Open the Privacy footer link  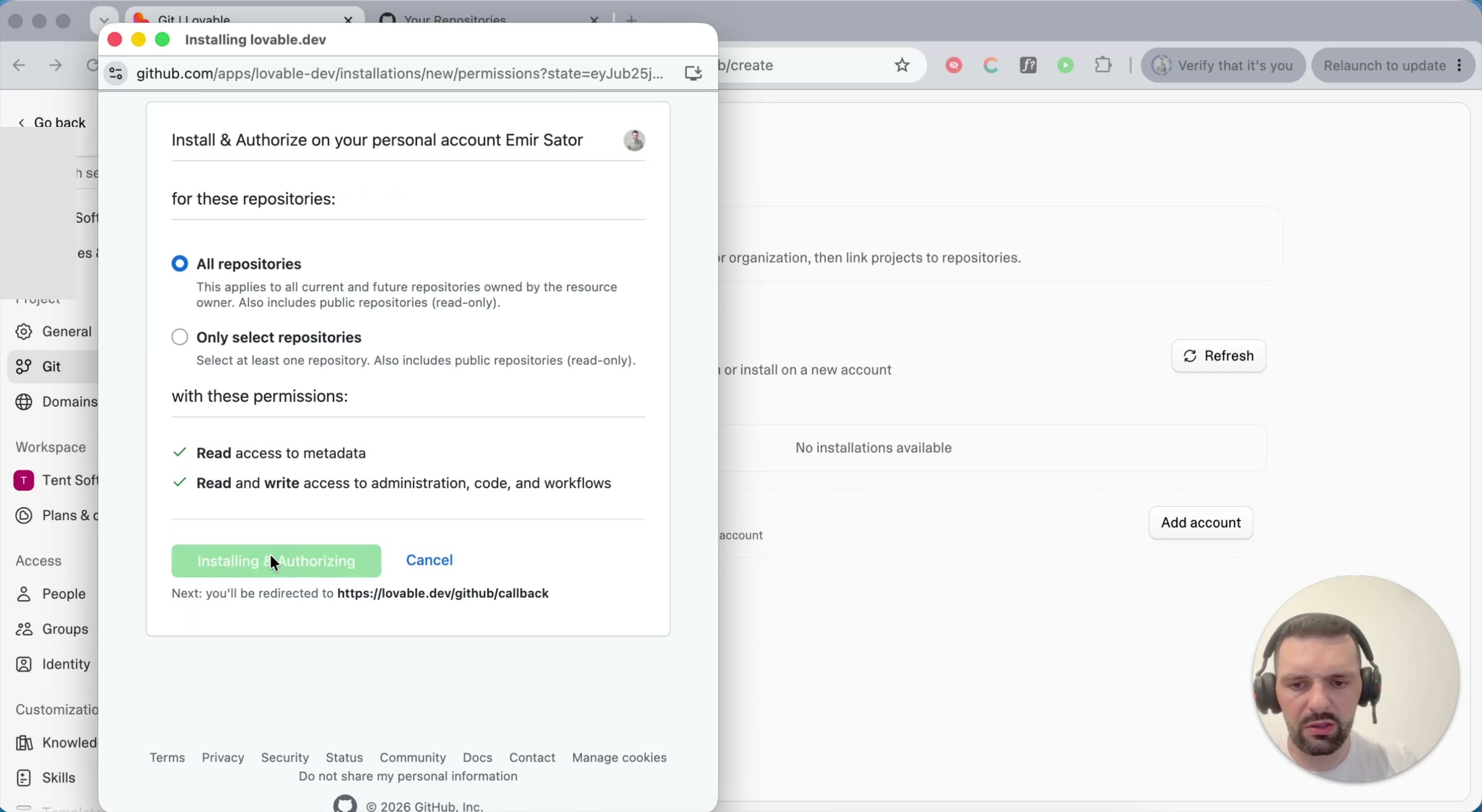(x=223, y=757)
